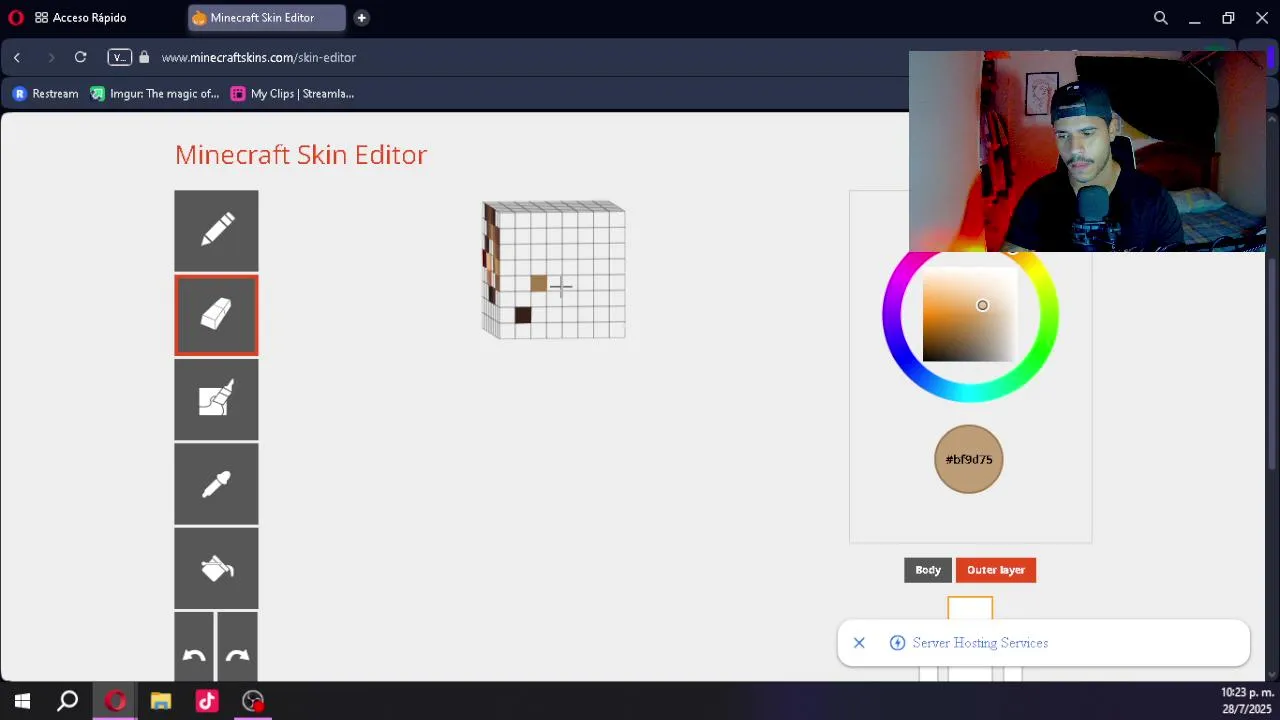1280x720 pixels.
Task: Open TikTok app in taskbar
Action: tap(207, 701)
